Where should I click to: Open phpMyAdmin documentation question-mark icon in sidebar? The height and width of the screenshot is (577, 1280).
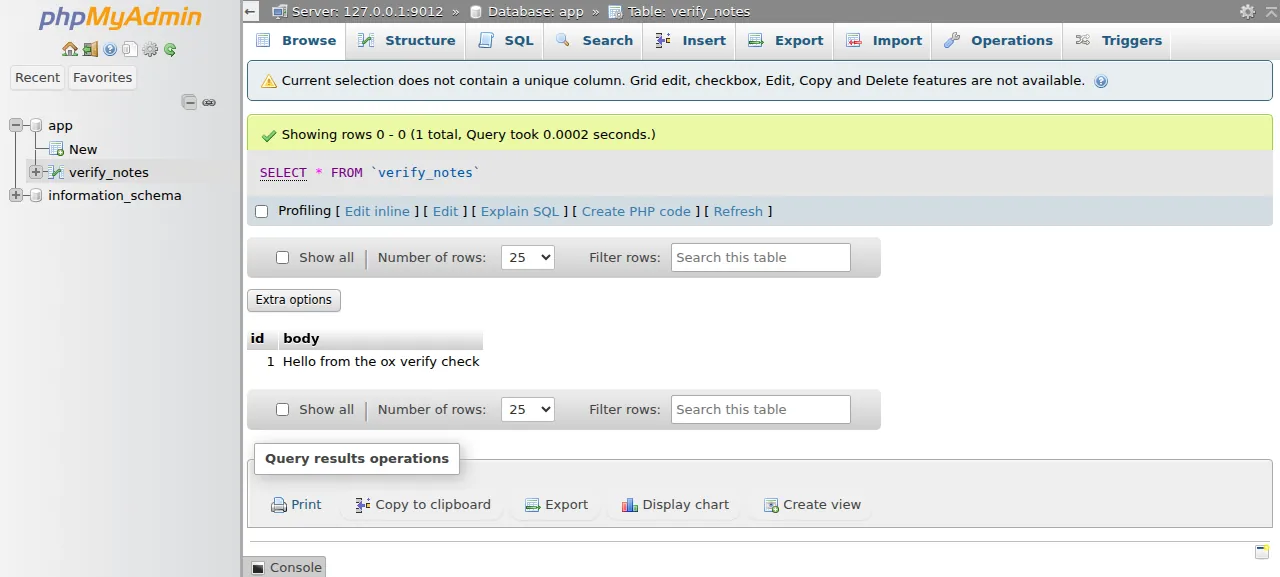(x=110, y=49)
